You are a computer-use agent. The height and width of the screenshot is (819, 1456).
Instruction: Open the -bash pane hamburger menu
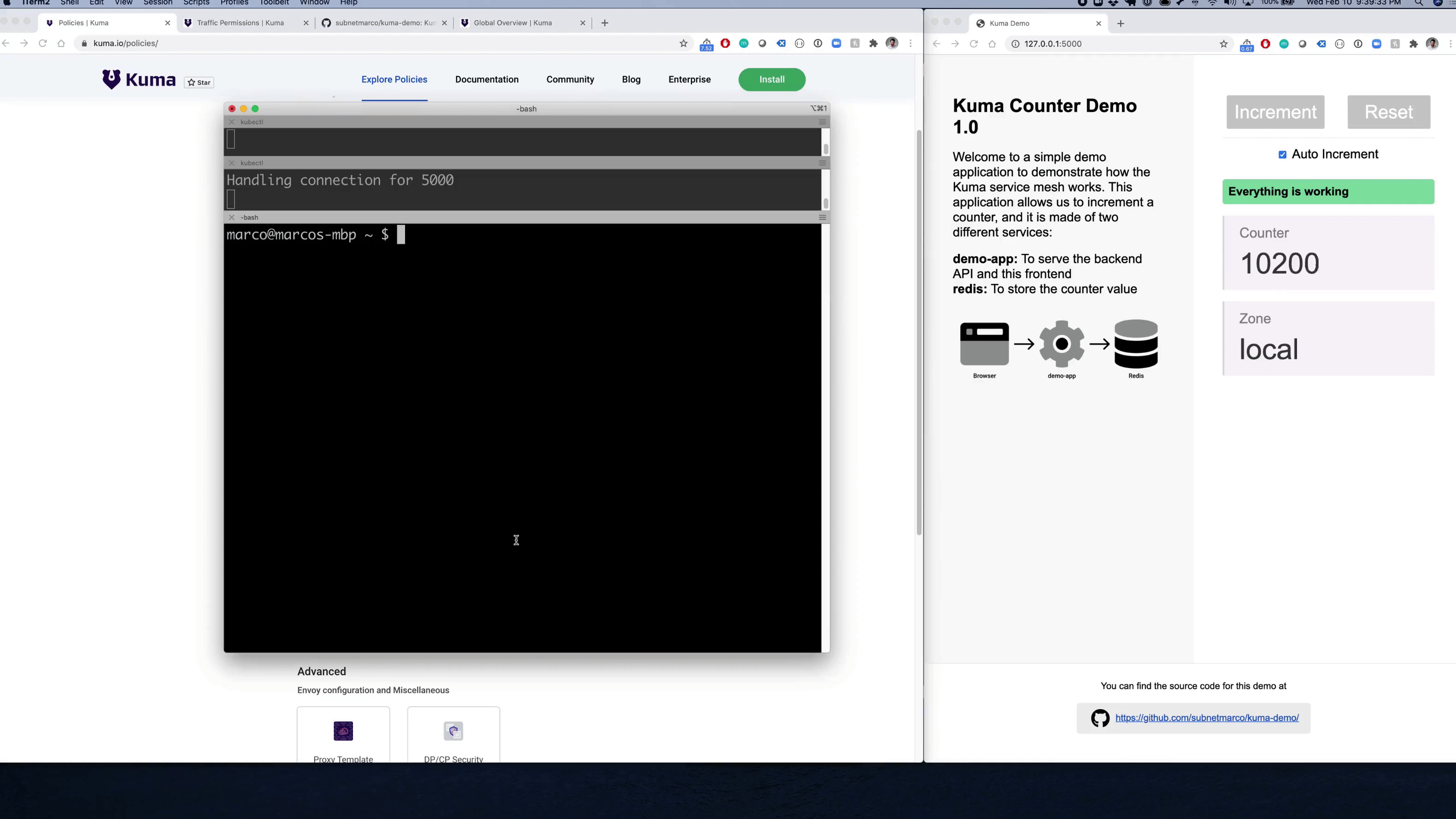pyautogui.click(x=822, y=217)
